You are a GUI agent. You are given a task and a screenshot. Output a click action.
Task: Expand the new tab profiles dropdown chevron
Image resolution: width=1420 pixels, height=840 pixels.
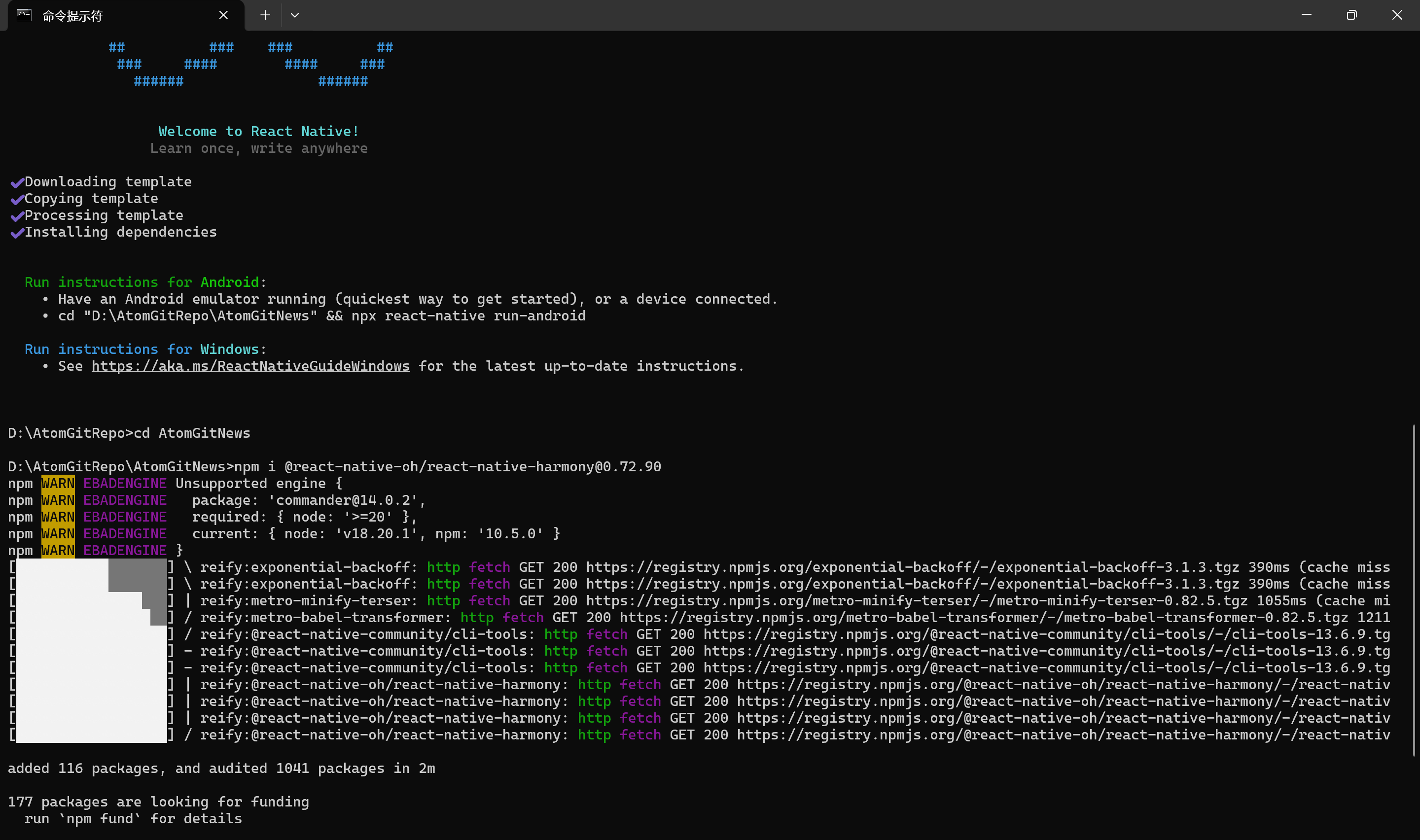click(x=295, y=15)
